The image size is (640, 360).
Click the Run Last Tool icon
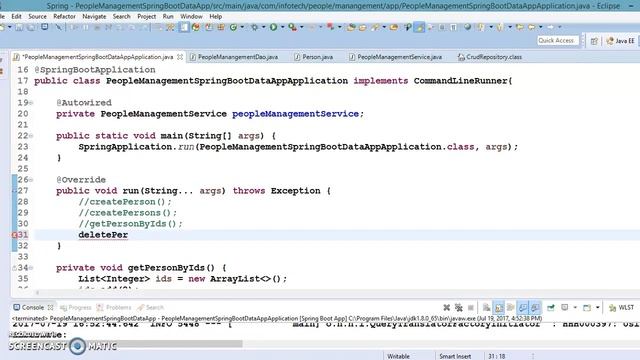(x=293, y=27)
